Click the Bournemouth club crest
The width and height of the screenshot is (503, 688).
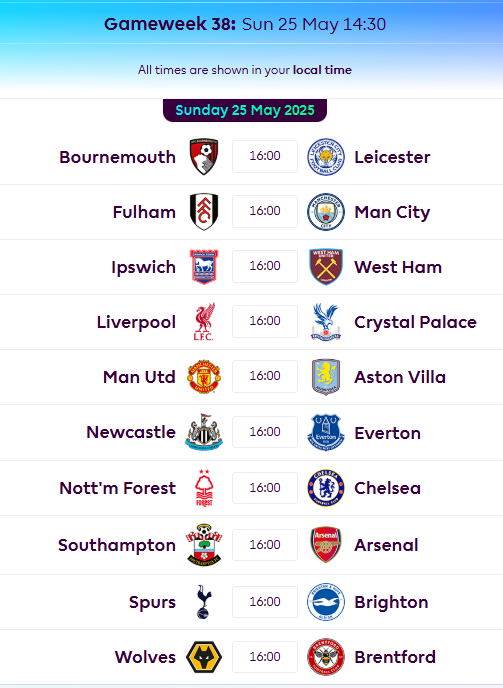click(204, 157)
